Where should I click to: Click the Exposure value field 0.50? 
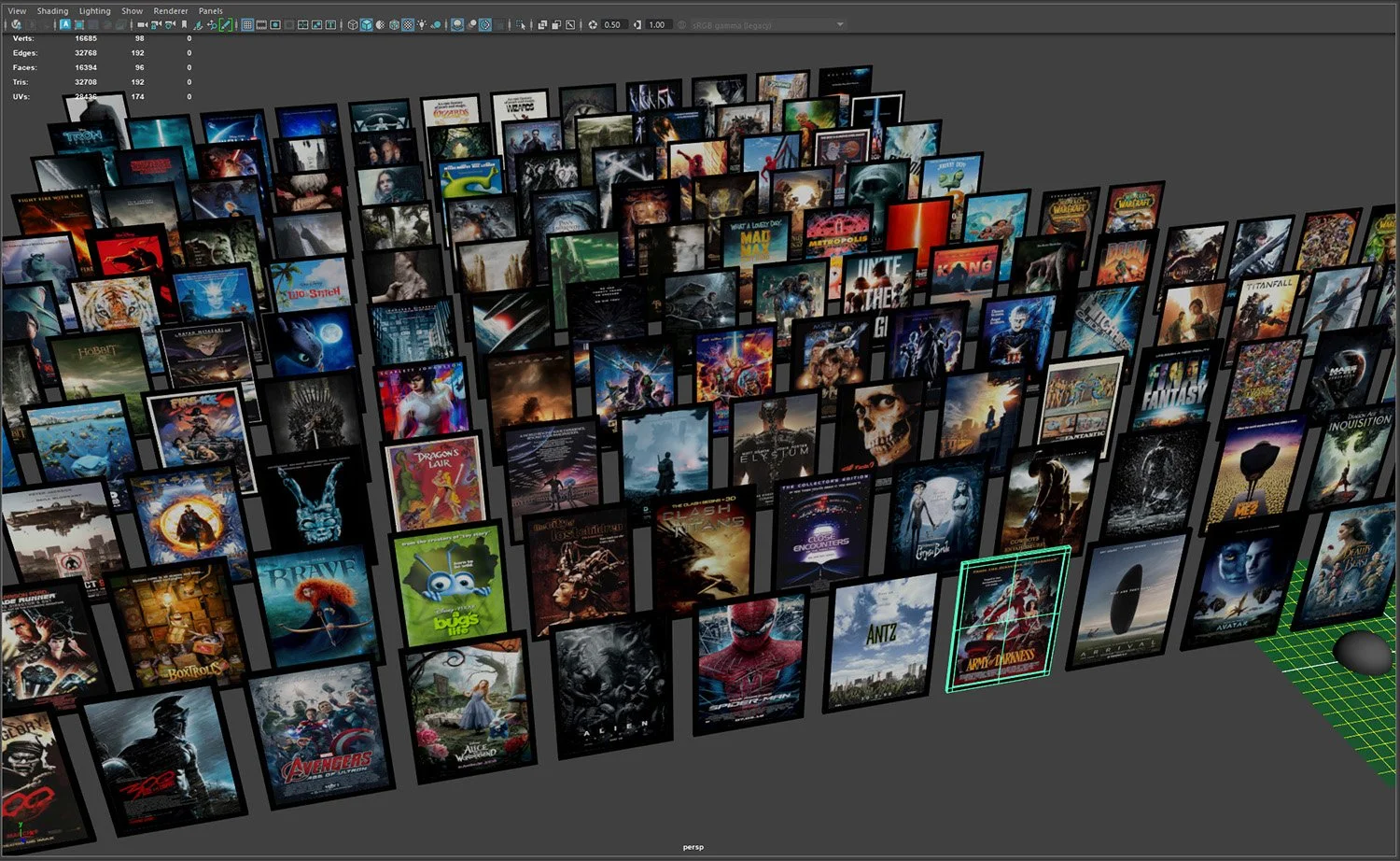(615, 24)
